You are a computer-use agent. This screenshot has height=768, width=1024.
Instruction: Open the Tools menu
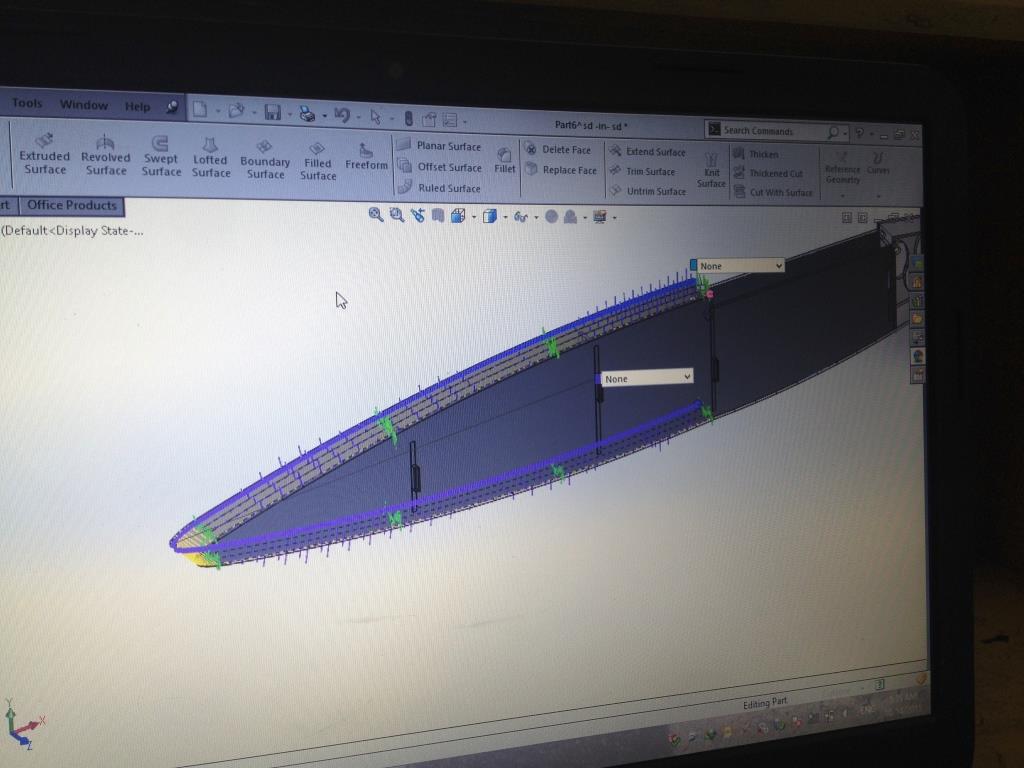coord(27,103)
